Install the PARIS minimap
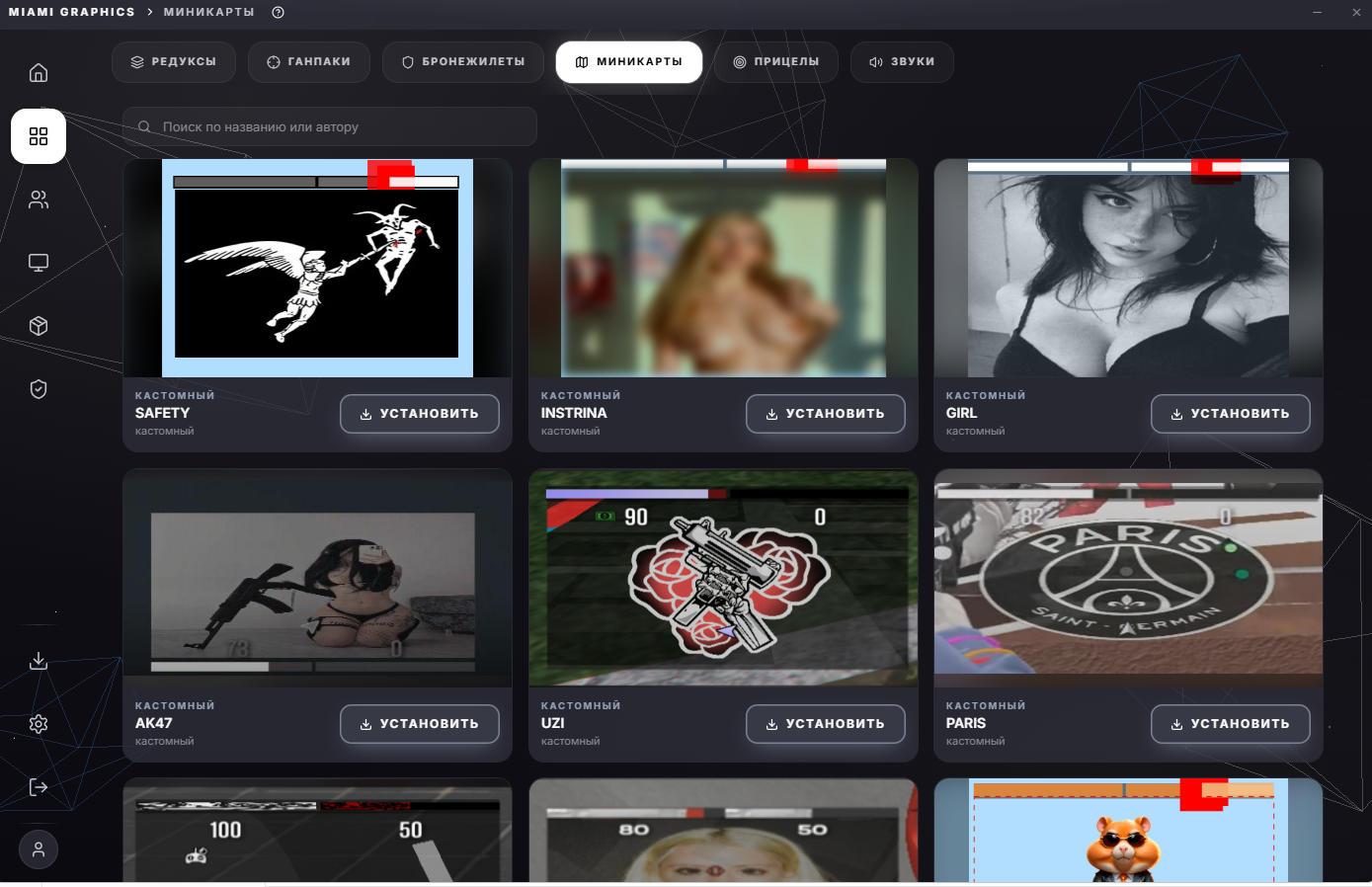The width and height of the screenshot is (1372, 887). pos(1231,724)
